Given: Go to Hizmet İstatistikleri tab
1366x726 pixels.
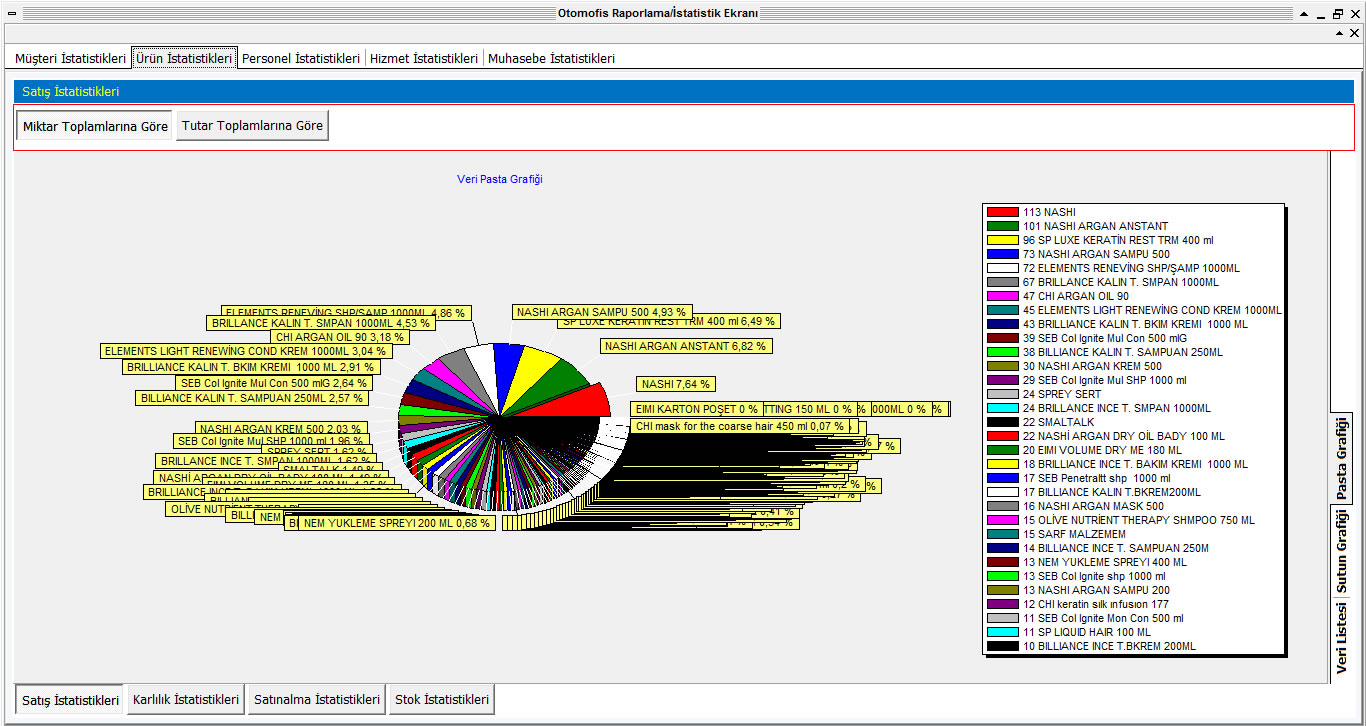Looking at the screenshot, I should tap(424, 59).
